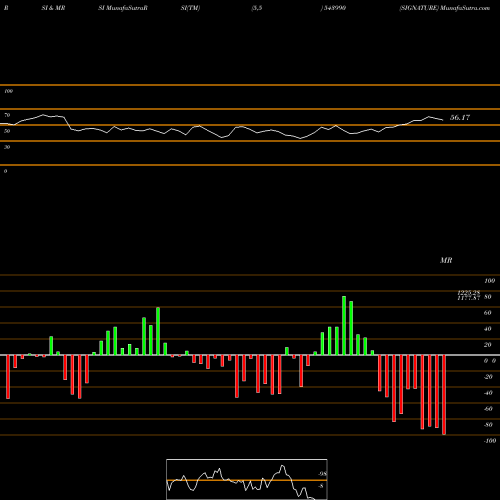500x500 pixels.
Task: Click the -100 axis label in MR panel
Action: coord(489,441)
